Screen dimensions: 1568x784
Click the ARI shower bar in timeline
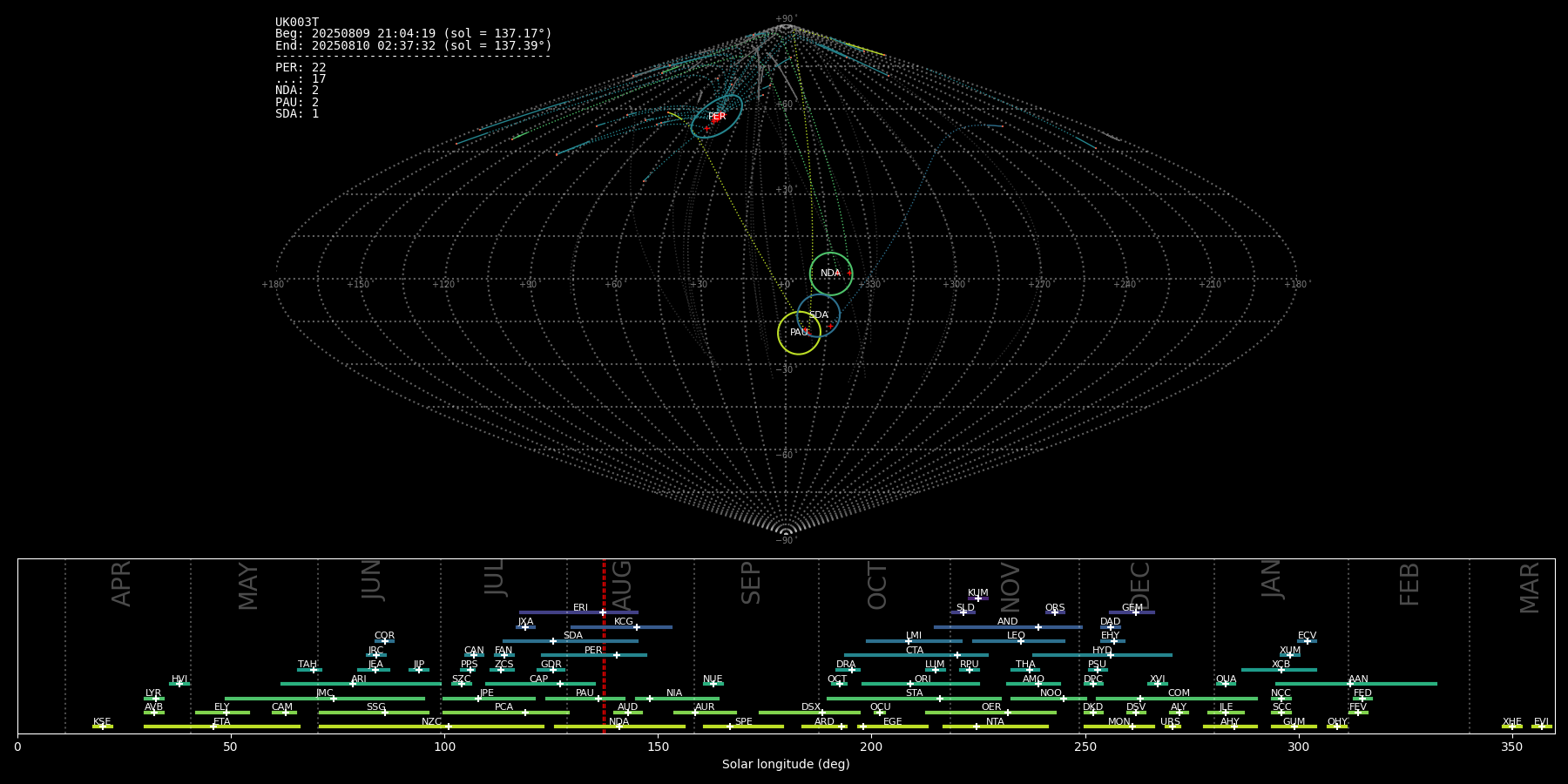click(361, 684)
